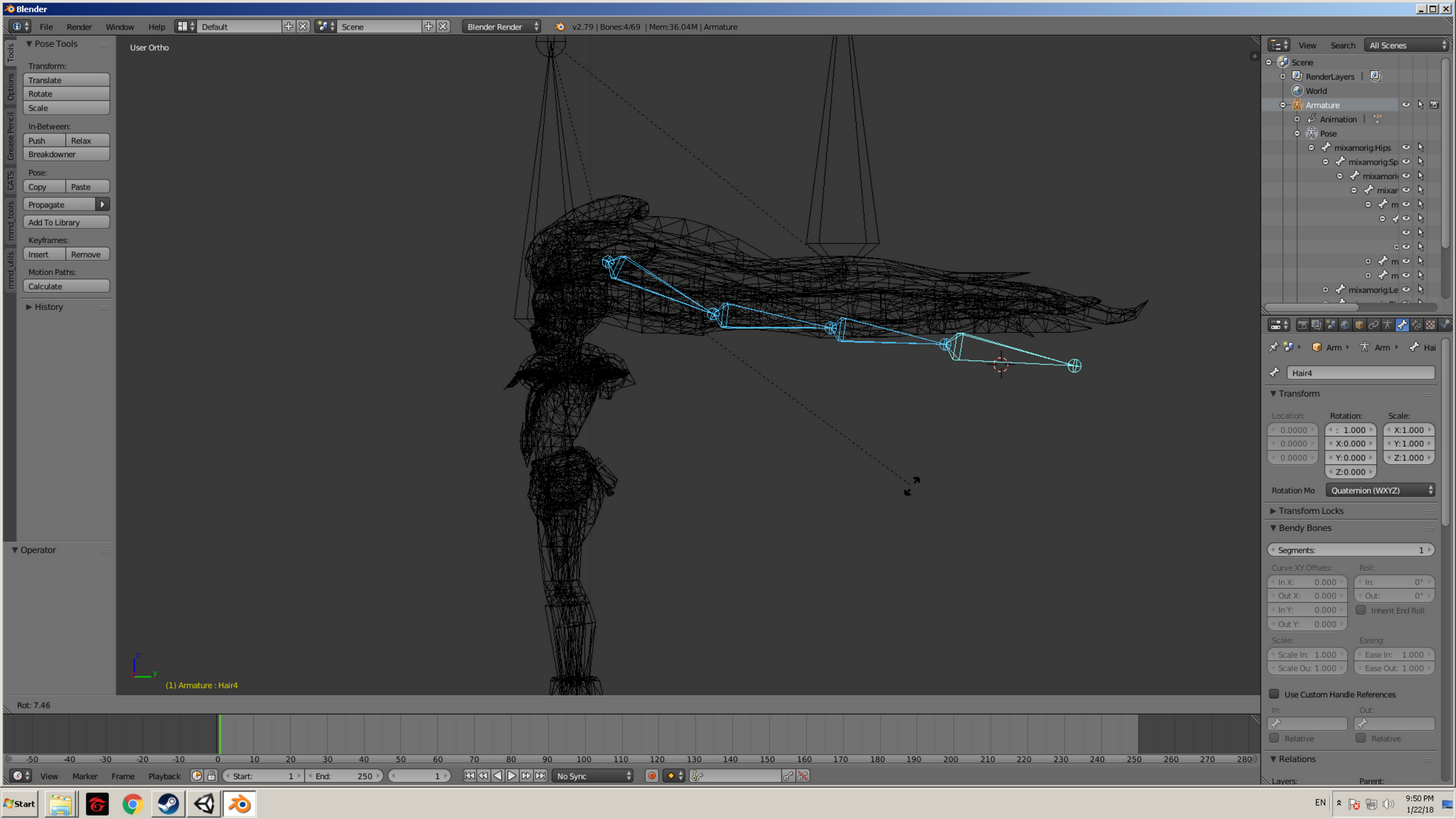Open the Blender Render engine dropdown

(501, 26)
